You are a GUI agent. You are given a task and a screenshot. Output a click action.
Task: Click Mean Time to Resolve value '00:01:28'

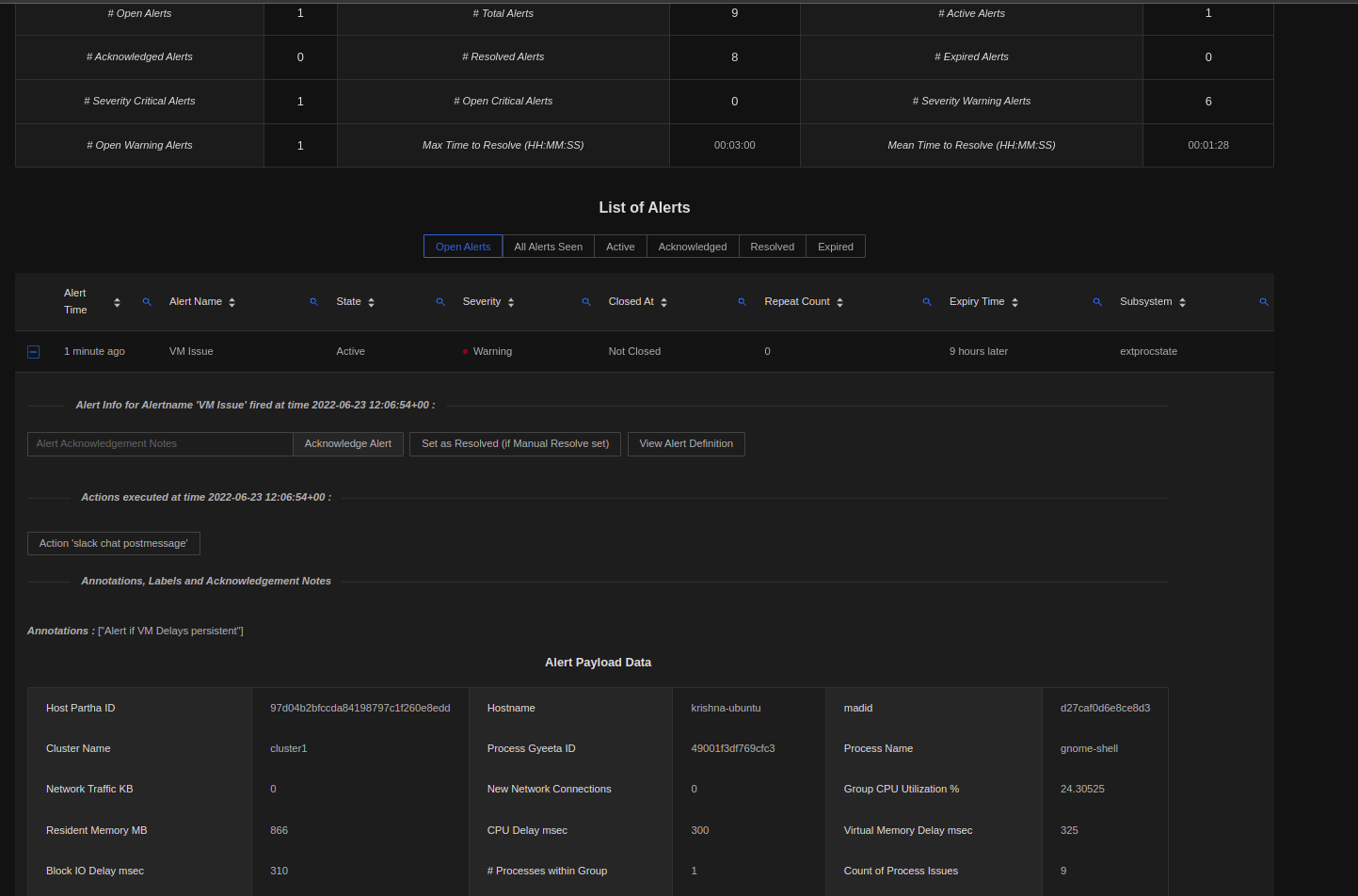[1208, 146]
